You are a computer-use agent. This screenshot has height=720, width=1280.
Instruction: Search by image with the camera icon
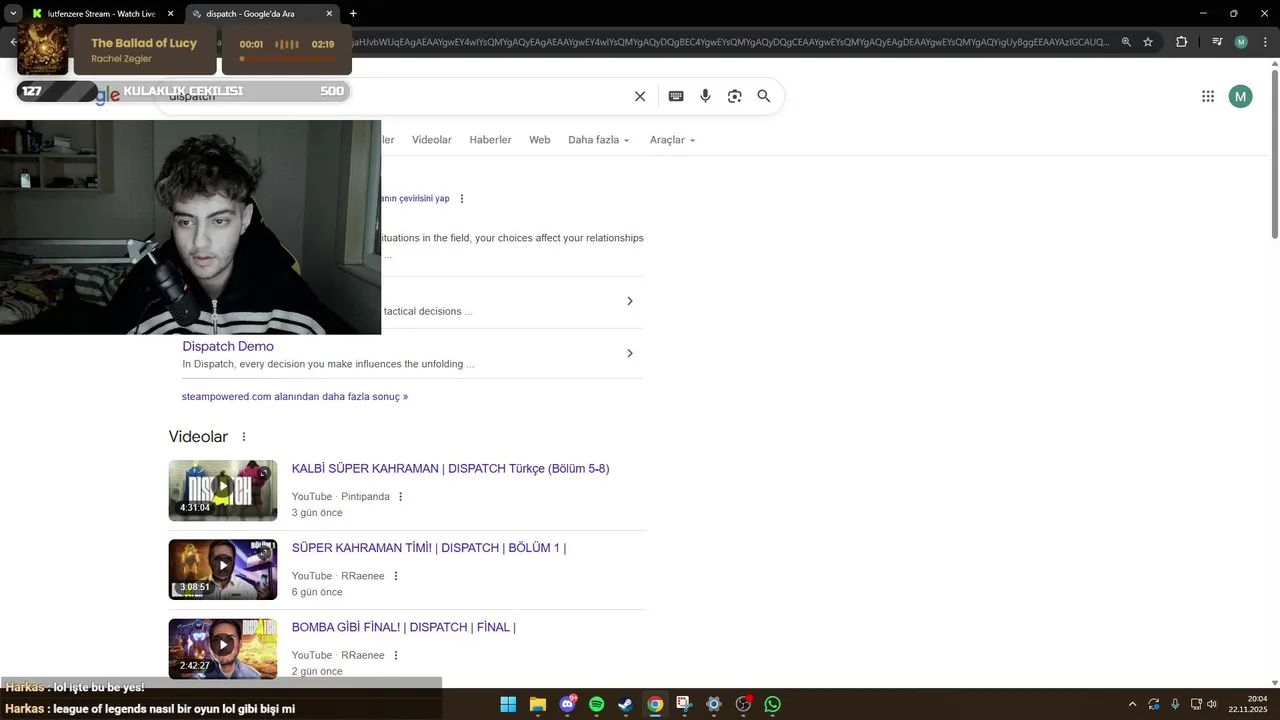(x=735, y=96)
